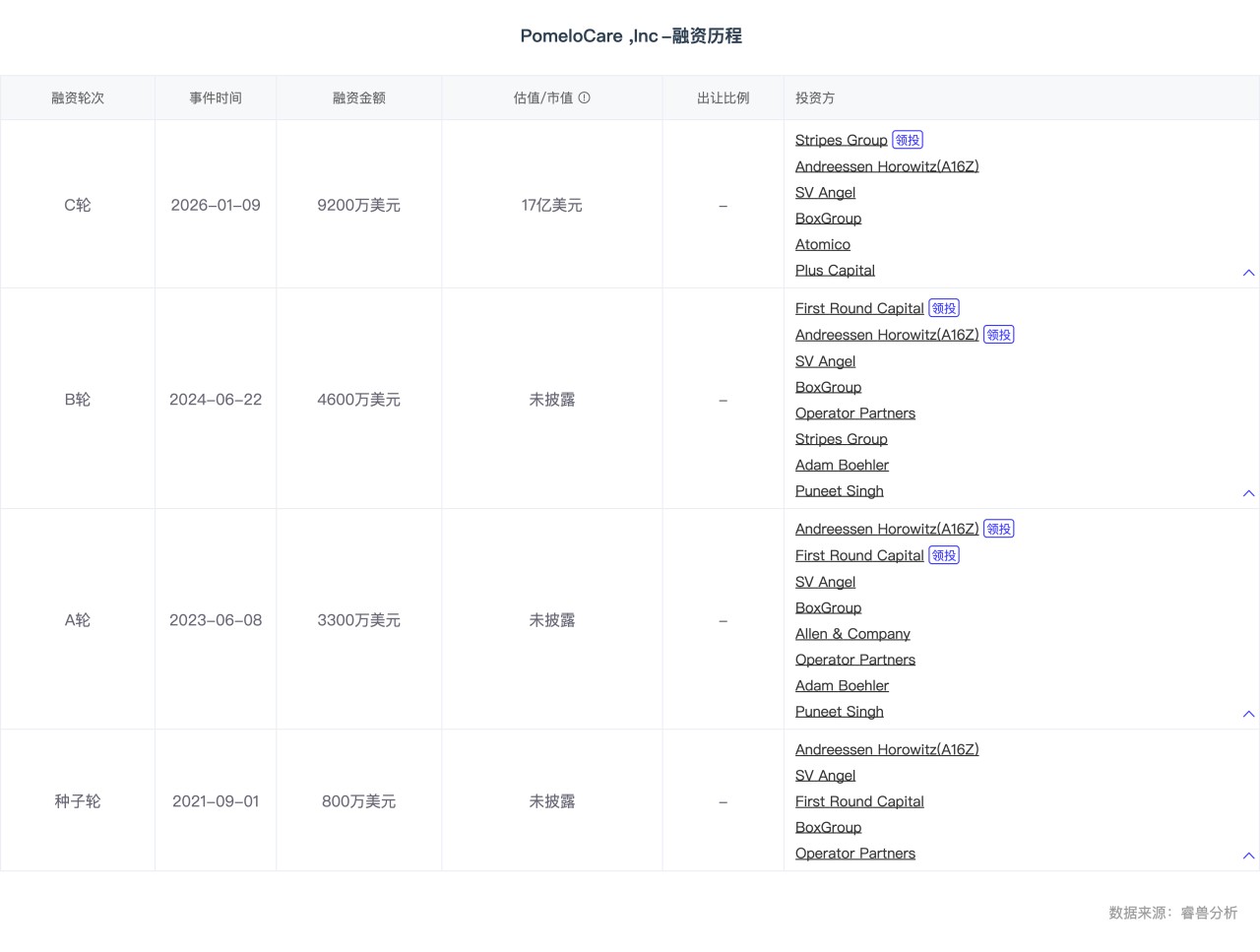Collapse the A轮 investor list
Screen dimensions: 1260x952
click(x=1248, y=714)
